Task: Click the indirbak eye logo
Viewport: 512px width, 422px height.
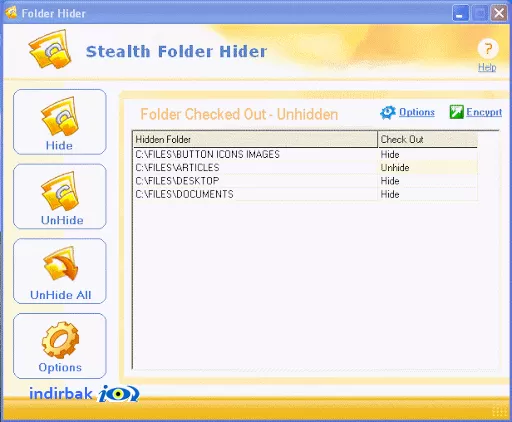Action: click(x=118, y=394)
